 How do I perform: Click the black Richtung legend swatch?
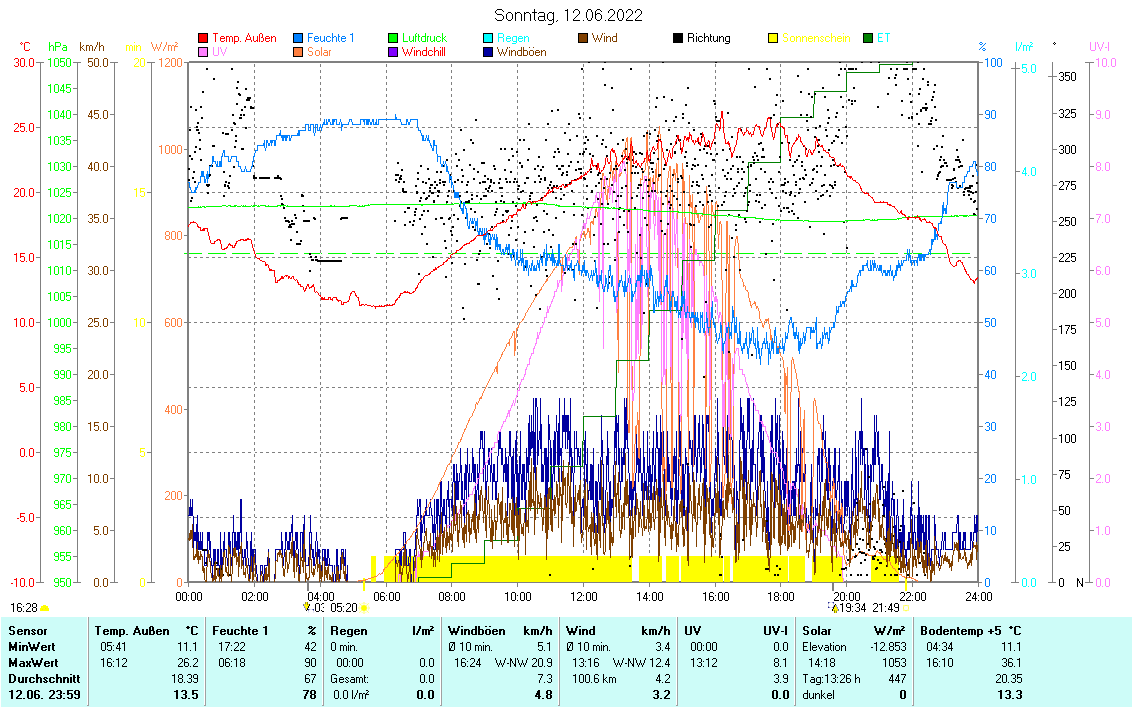point(678,38)
